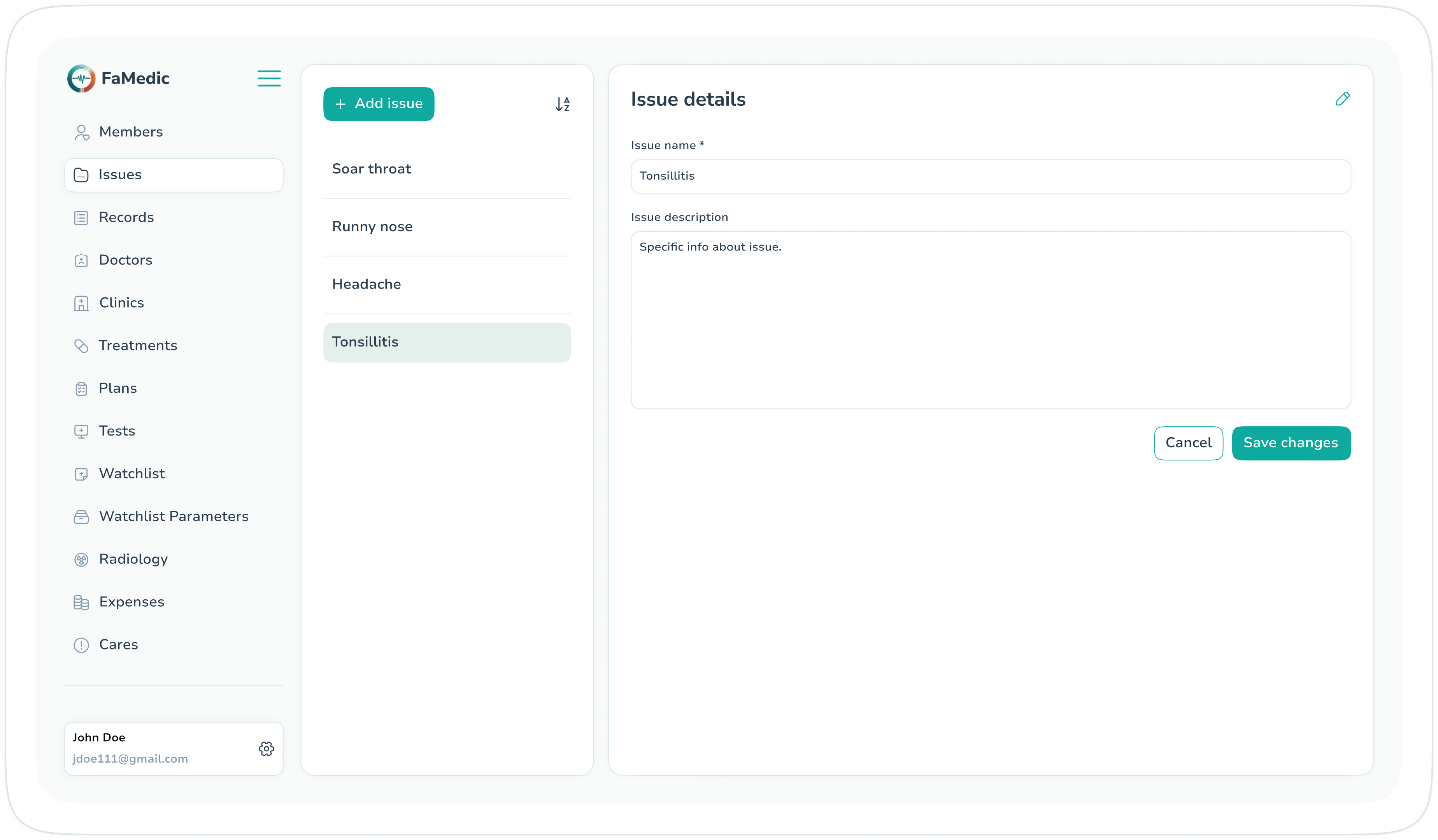This screenshot has width=1438, height=840.
Task: Select the Headache issue
Action: click(447, 285)
